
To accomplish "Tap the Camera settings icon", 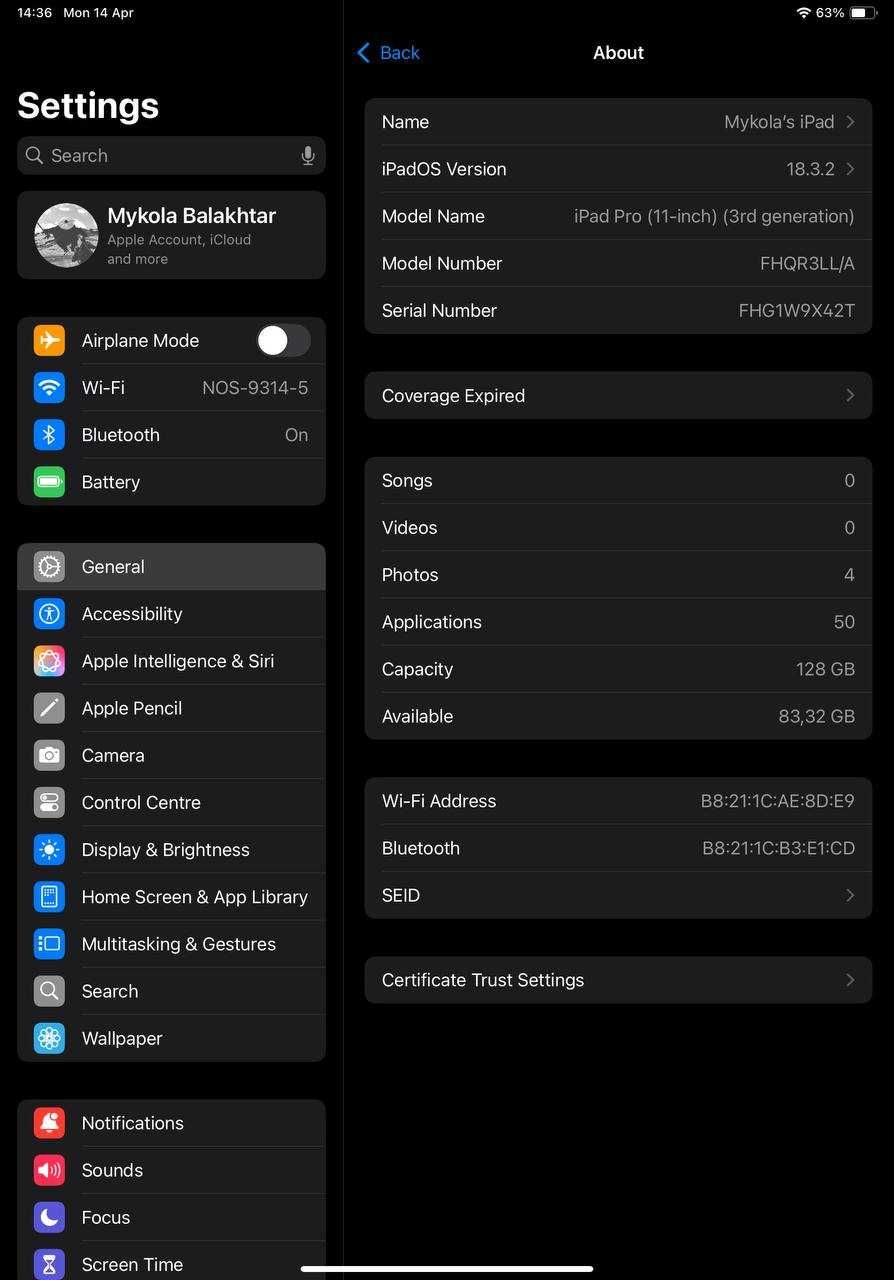I will tap(49, 755).
